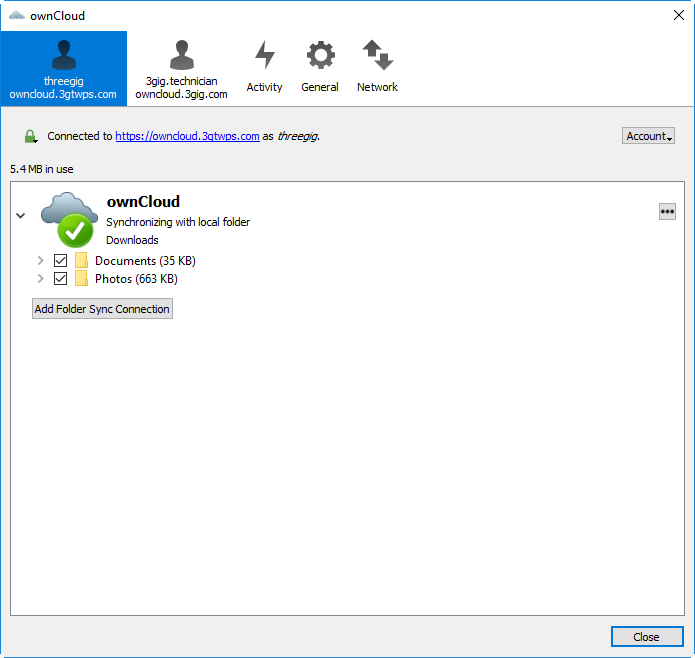695x658 pixels.
Task: Expand the Photos folder
Action: [40, 279]
